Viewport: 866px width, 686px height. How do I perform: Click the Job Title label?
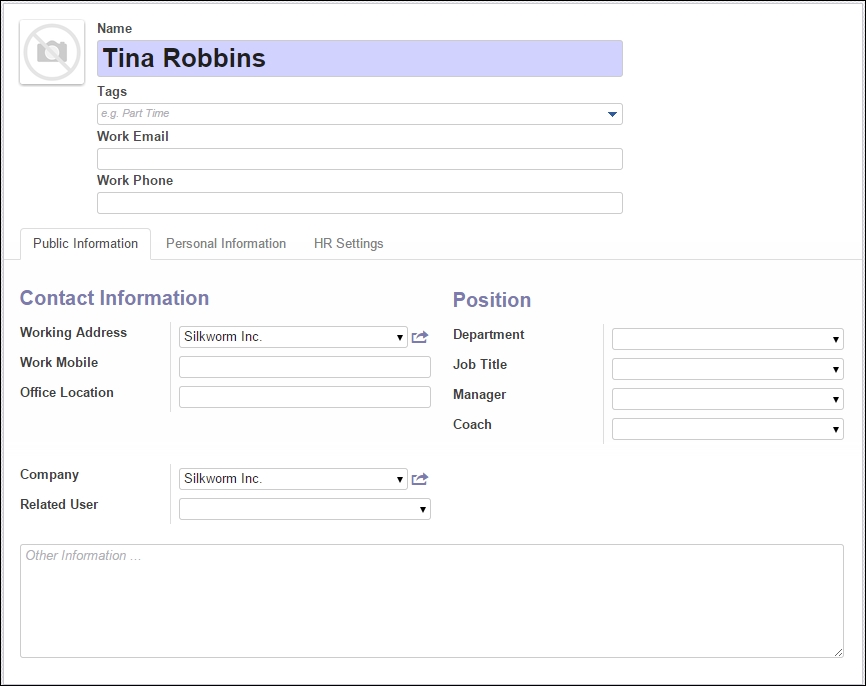pyautogui.click(x=480, y=365)
